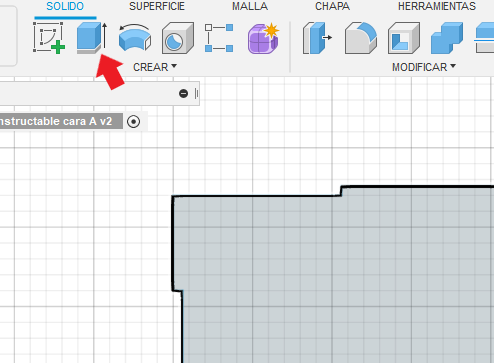Switch to the SUPERFICIE tab

[157, 6]
